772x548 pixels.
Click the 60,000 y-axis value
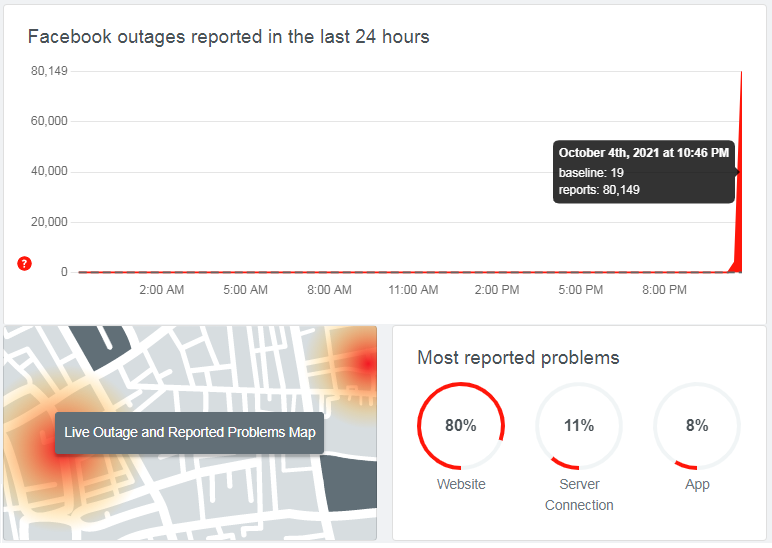pos(49,121)
